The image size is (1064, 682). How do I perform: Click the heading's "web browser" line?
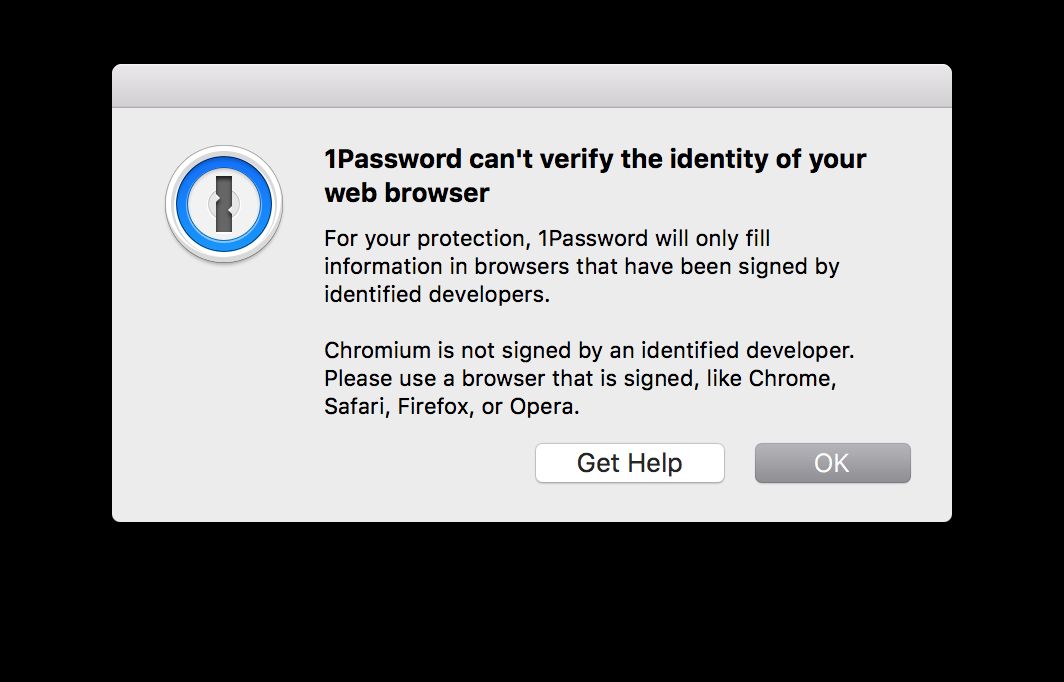click(x=406, y=192)
